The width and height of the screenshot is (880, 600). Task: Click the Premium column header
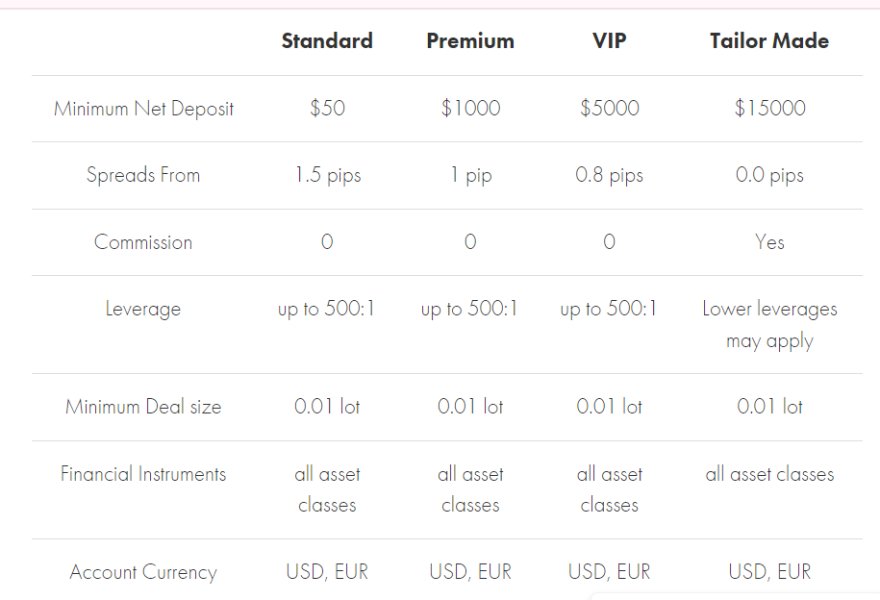[x=470, y=41]
